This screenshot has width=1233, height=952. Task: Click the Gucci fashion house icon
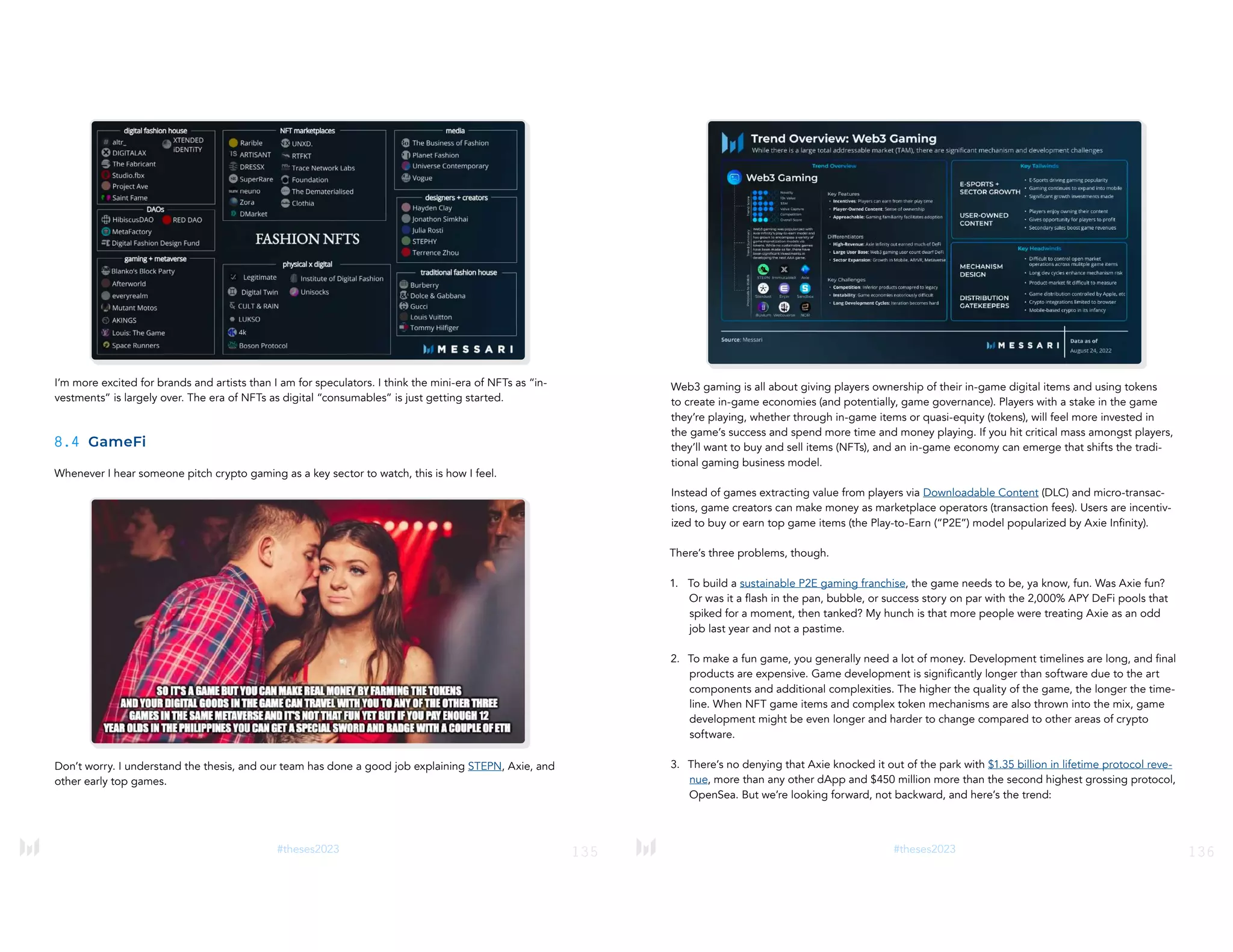click(x=403, y=306)
